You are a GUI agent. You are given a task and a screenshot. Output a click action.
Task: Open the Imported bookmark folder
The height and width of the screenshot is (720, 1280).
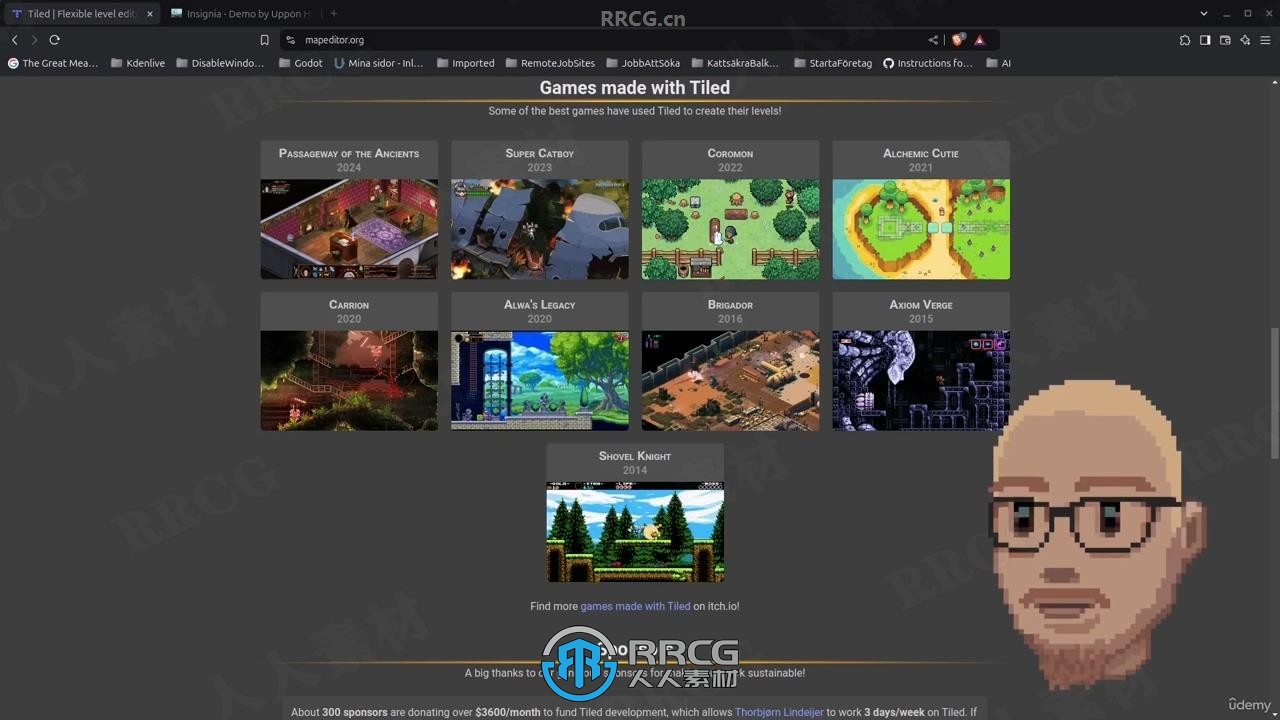[x=464, y=63]
